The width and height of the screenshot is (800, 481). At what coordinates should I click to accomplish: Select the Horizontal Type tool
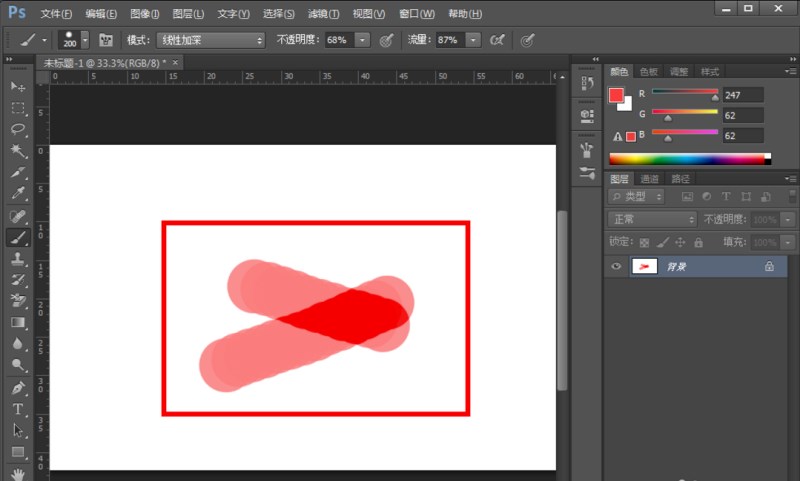[18, 409]
